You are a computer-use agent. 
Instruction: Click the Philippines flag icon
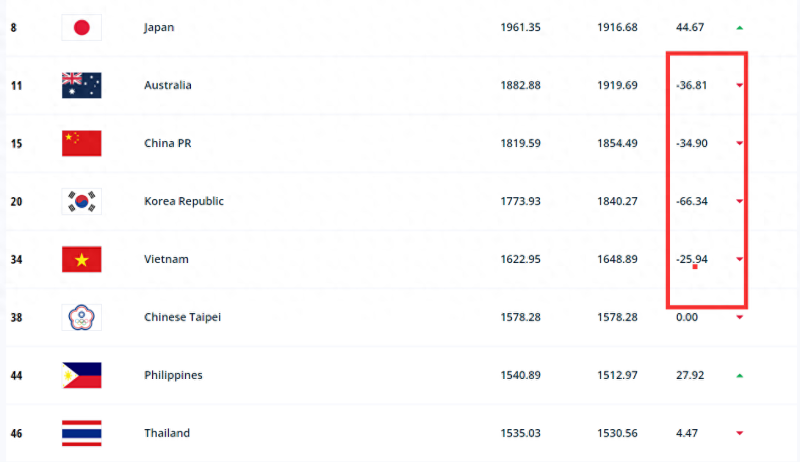coord(81,375)
